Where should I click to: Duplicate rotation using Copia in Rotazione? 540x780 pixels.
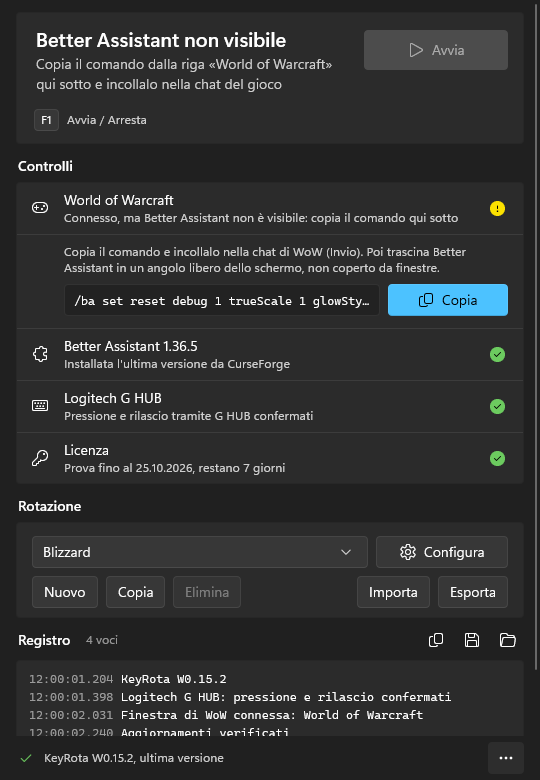pyautogui.click(x=135, y=592)
